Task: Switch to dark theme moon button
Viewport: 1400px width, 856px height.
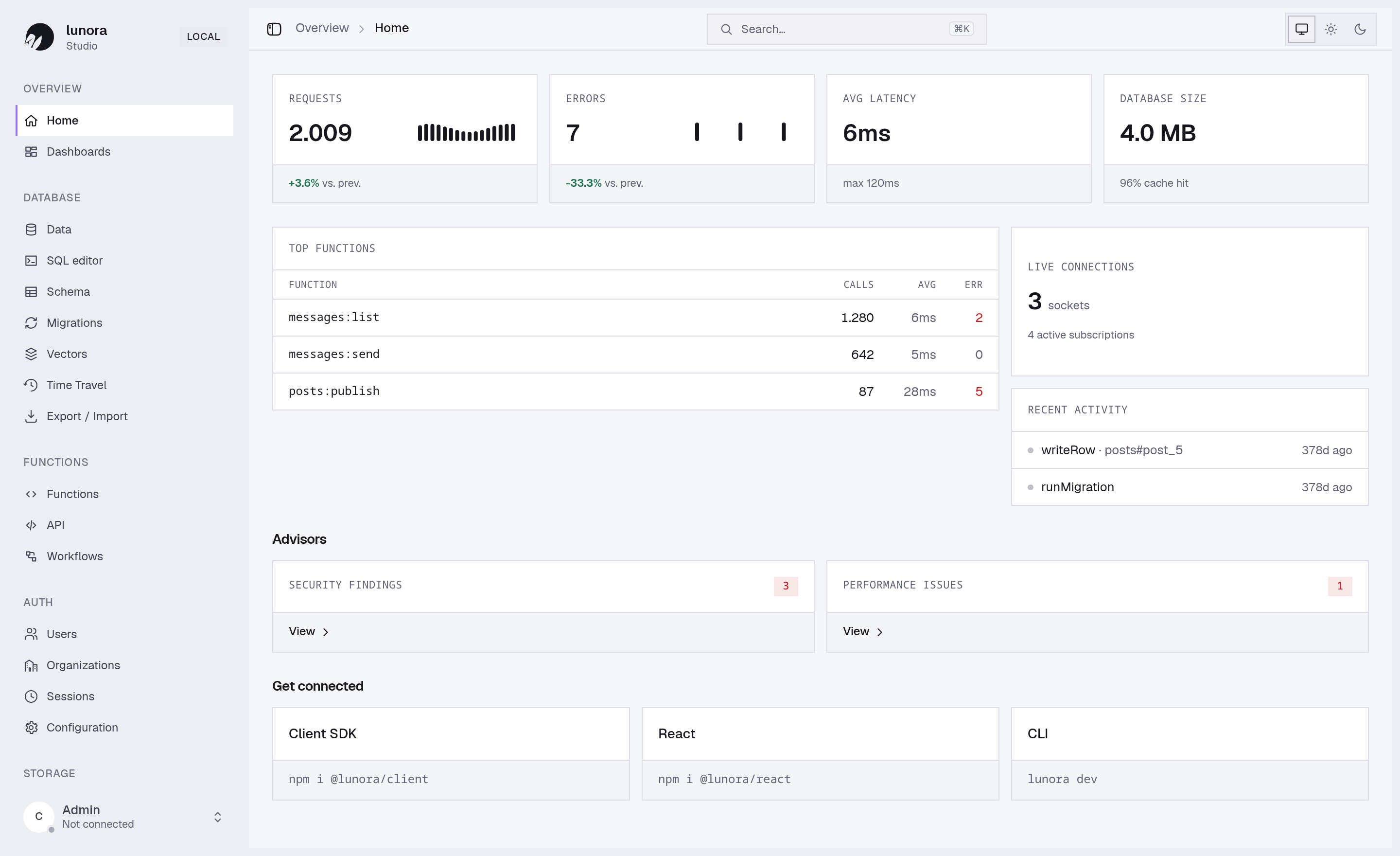Action: 1360,29
